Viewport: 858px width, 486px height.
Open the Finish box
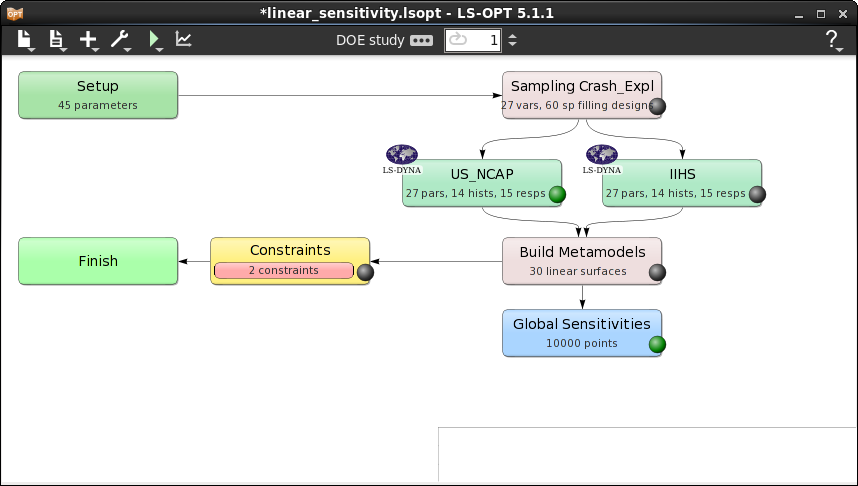point(98,261)
